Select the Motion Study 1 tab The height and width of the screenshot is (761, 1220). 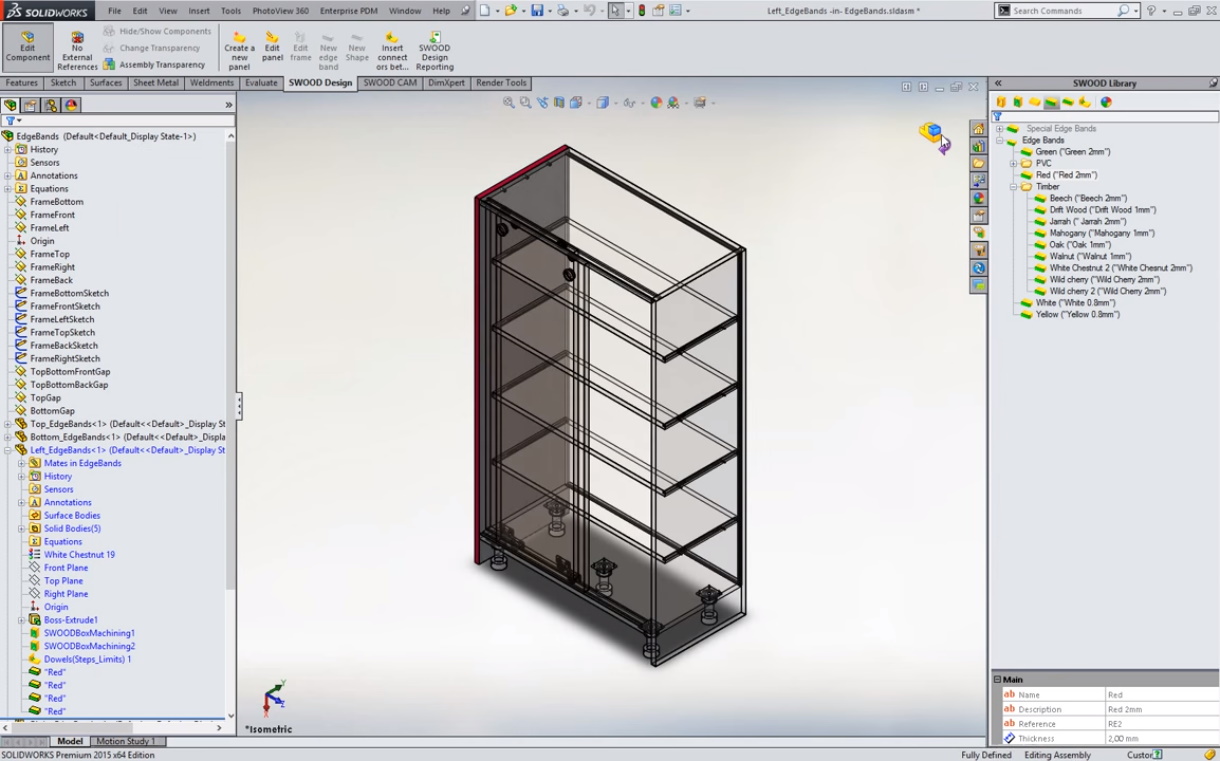coord(125,741)
